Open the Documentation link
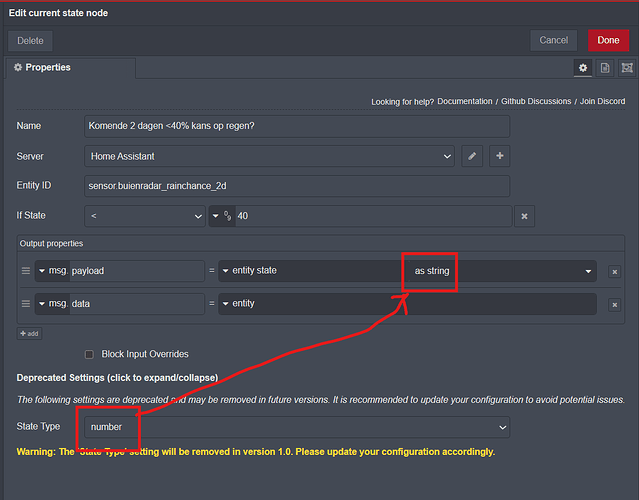This screenshot has height=500, width=639. click(465, 101)
